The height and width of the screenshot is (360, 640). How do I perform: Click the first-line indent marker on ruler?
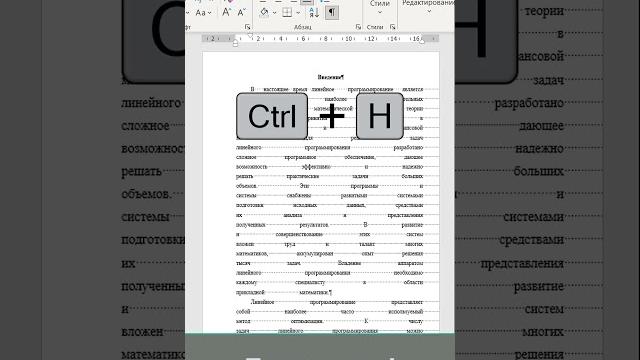tap(250, 36)
